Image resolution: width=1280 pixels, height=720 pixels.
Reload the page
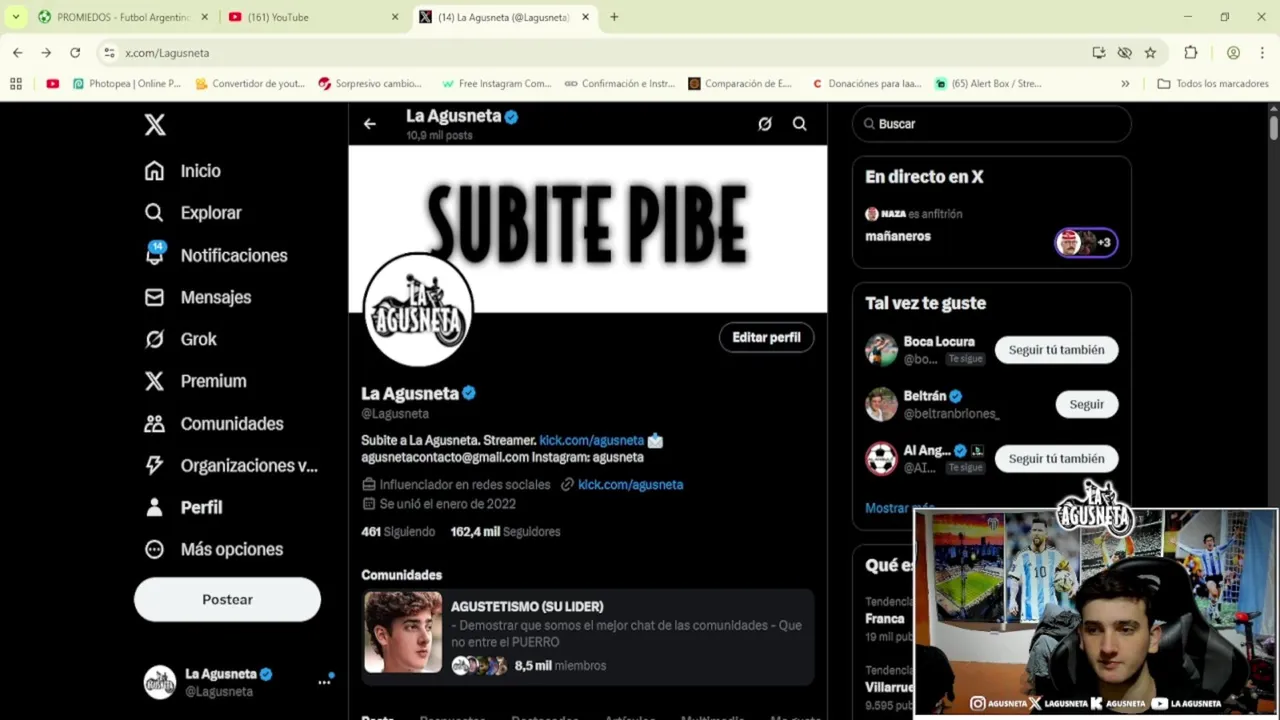(75, 53)
